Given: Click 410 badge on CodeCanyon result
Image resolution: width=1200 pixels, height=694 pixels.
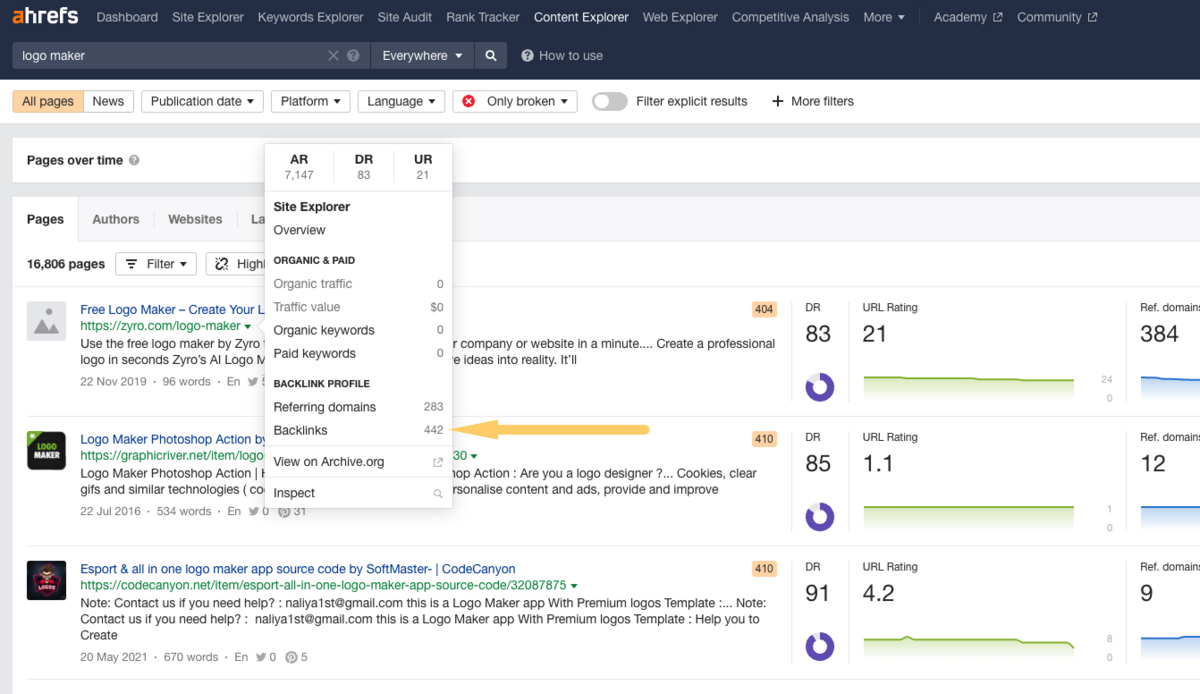Looking at the screenshot, I should [764, 569].
